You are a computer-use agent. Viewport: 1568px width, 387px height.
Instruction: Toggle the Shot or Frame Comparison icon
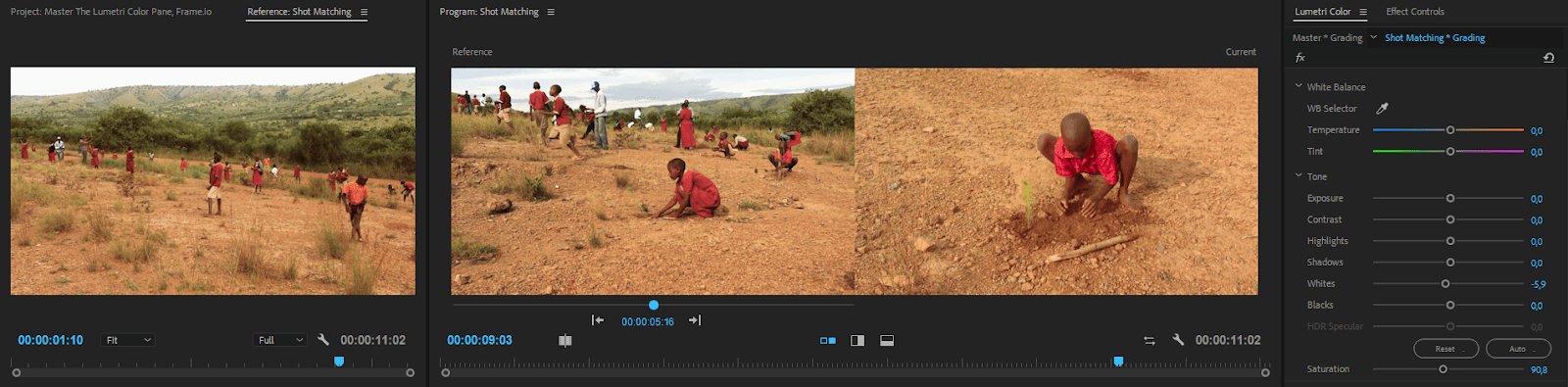[x=564, y=340]
